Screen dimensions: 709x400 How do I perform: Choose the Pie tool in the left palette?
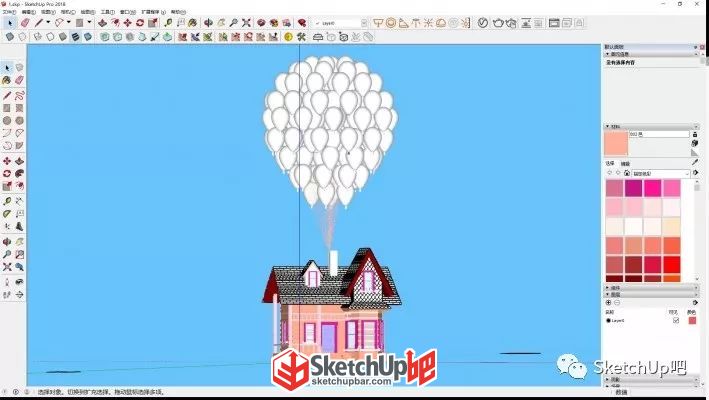[19, 146]
